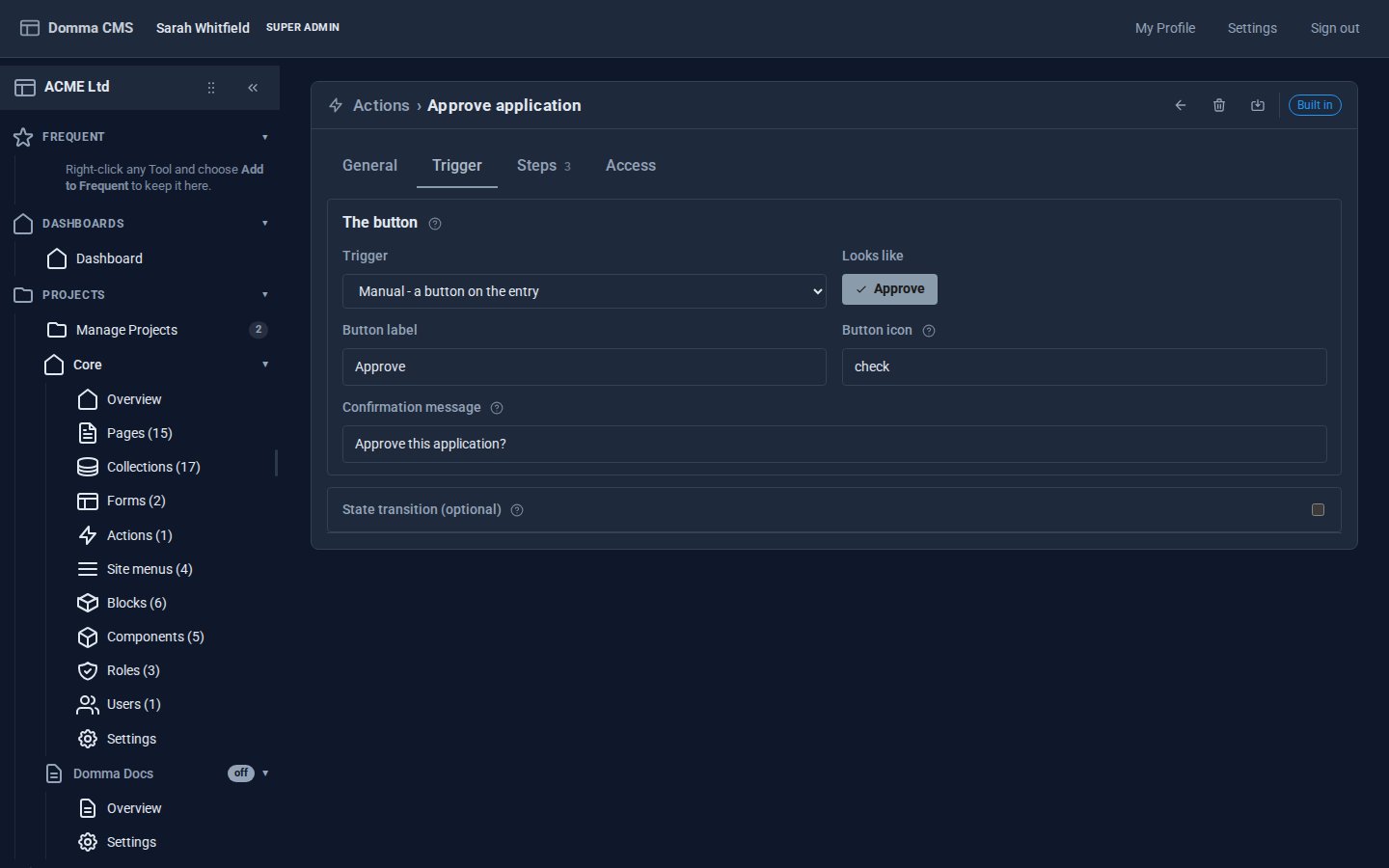Collapse the Core project tree arrow

tap(265, 365)
